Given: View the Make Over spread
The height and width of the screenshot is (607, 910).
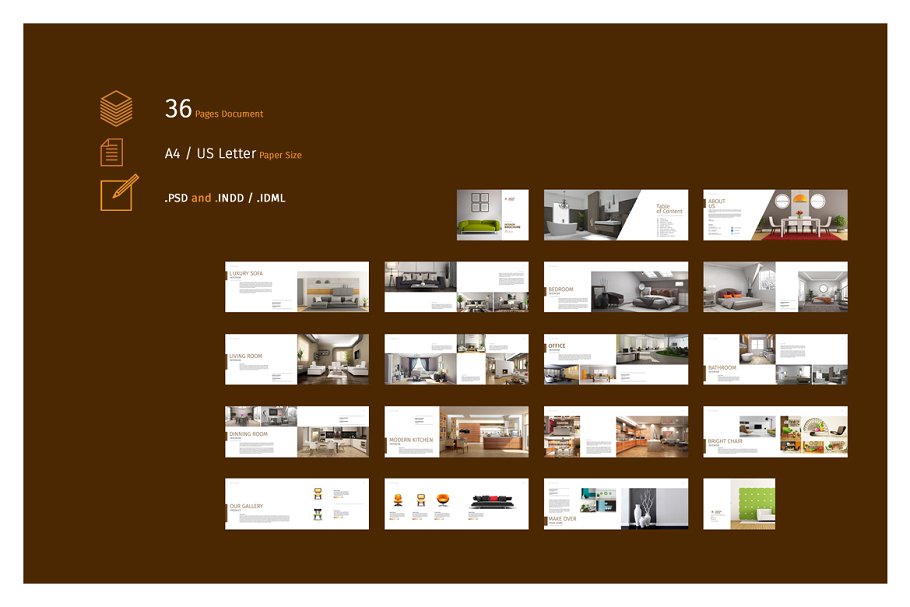Looking at the screenshot, I should (x=615, y=503).
